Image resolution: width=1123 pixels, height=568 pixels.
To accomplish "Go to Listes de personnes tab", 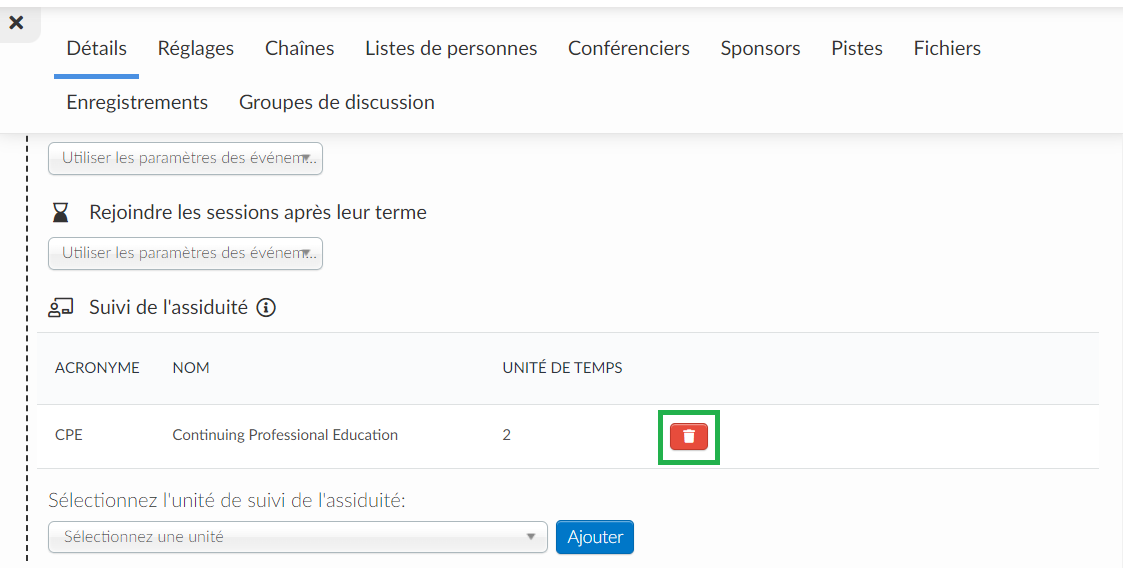I will pyautogui.click(x=451, y=49).
